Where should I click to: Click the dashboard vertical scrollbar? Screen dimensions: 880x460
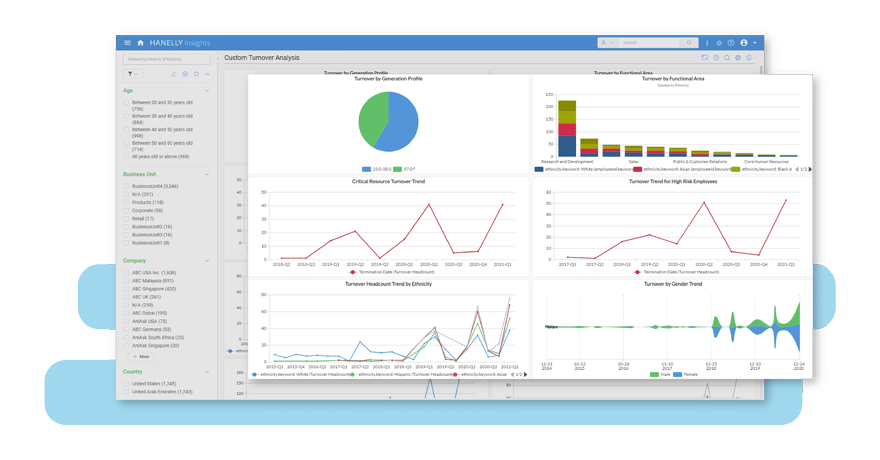click(x=762, y=70)
